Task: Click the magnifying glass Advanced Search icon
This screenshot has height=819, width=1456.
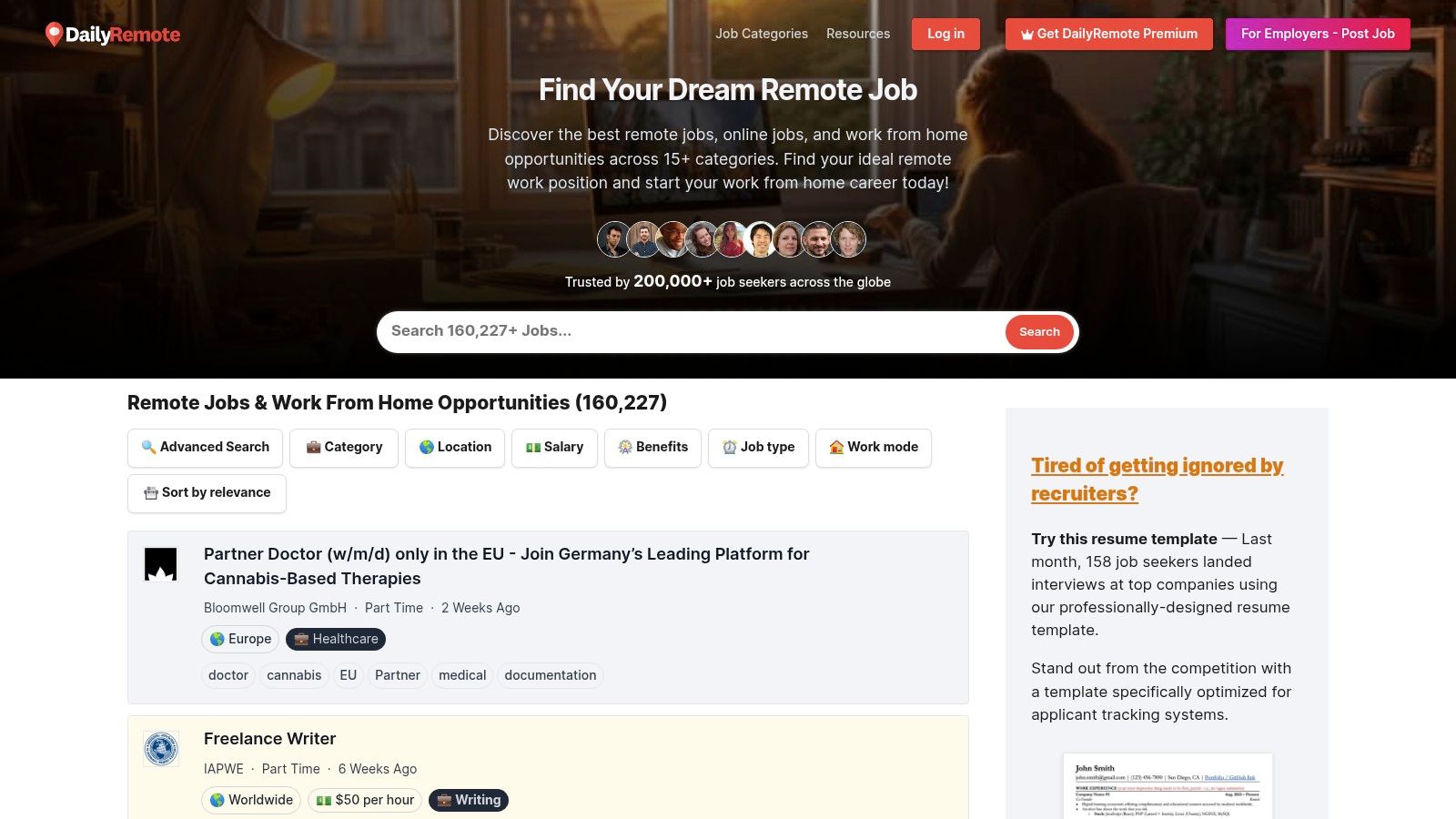Action: [x=148, y=447]
